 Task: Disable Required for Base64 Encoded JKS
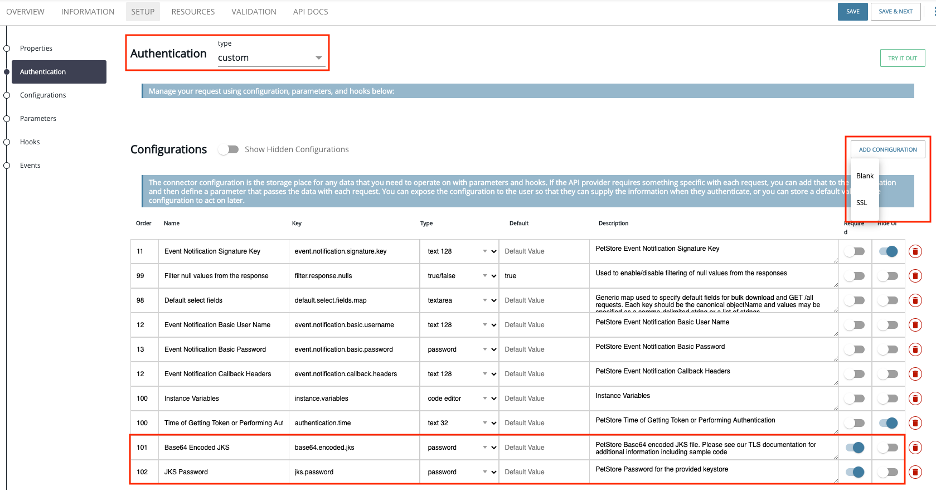pyautogui.click(x=855, y=447)
